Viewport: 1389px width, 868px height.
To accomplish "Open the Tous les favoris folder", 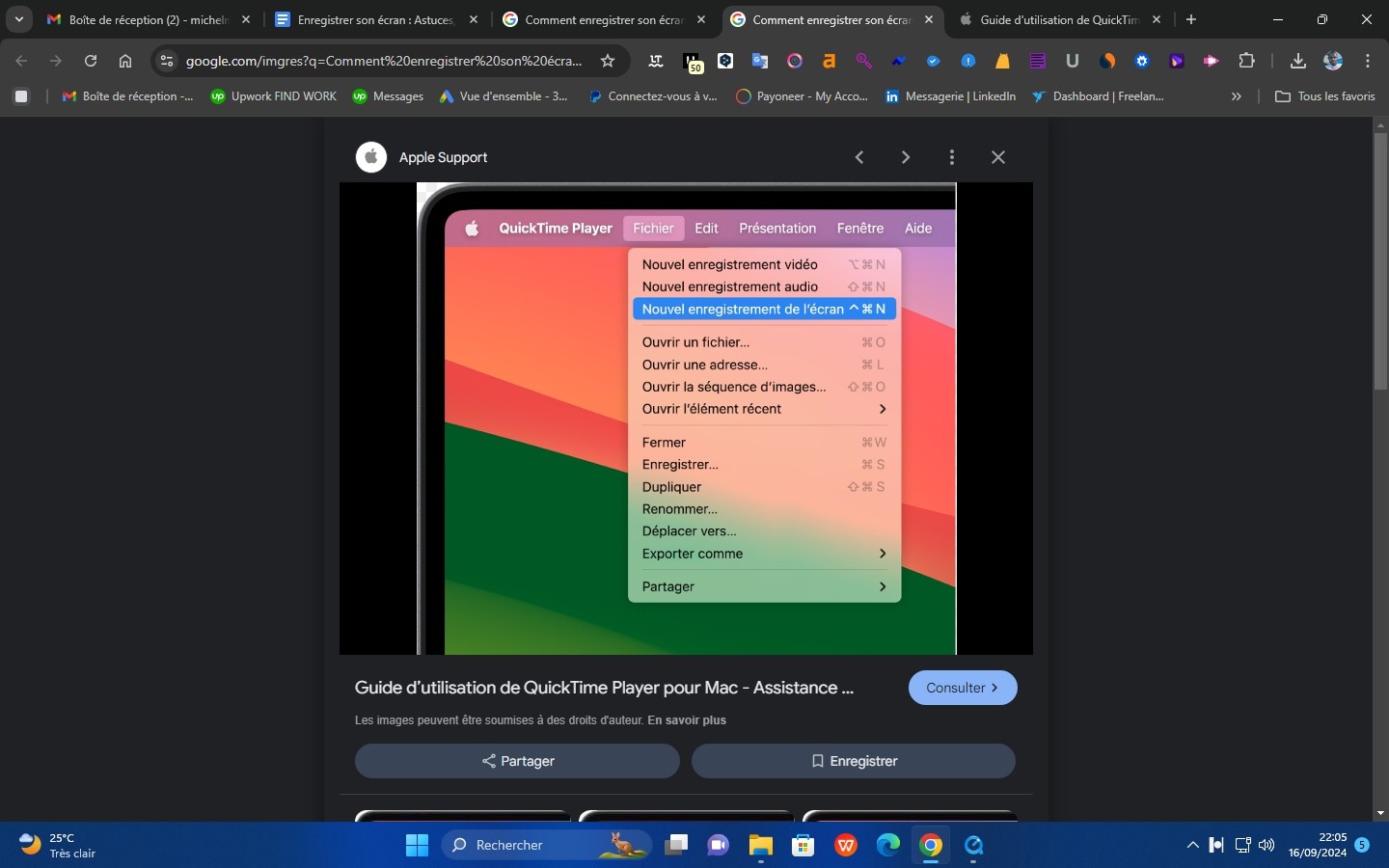I will pos(1324,96).
